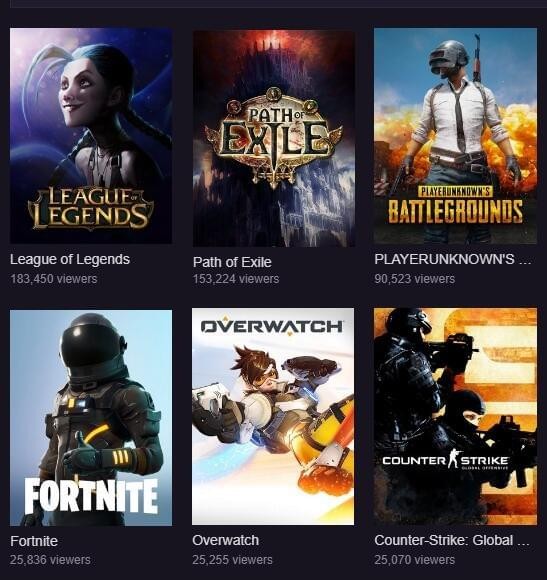Image resolution: width=547 pixels, height=580 pixels.
Task: Open the Path of Exile cover art
Action: tap(274, 138)
